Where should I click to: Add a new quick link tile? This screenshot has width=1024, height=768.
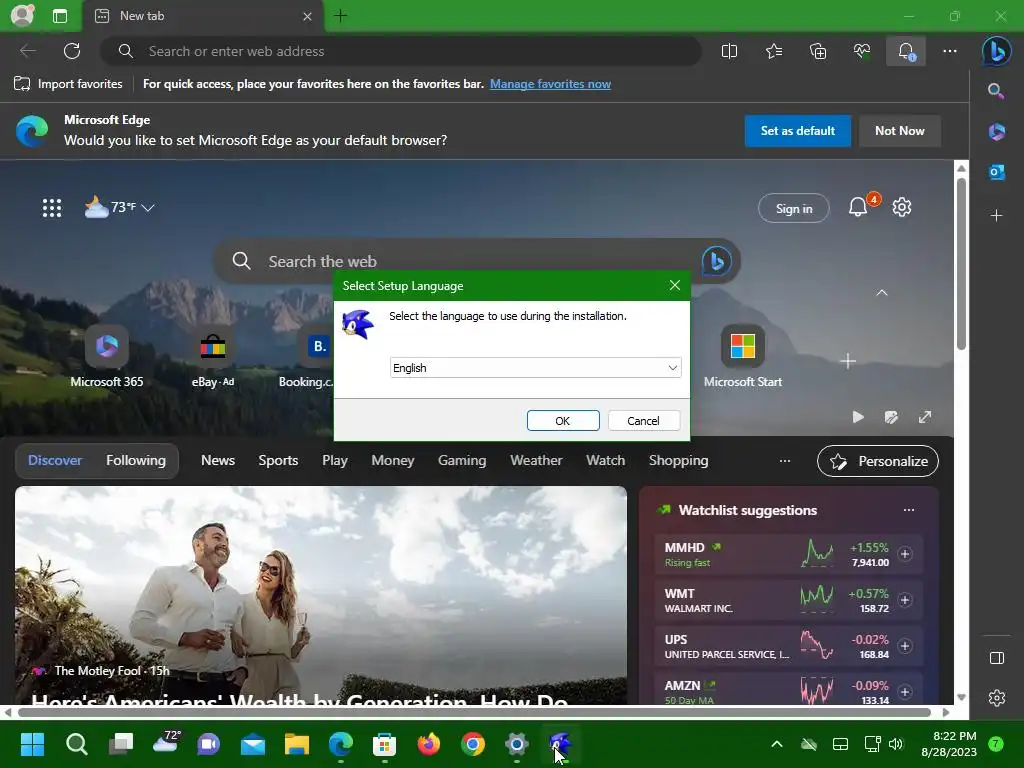pos(848,361)
